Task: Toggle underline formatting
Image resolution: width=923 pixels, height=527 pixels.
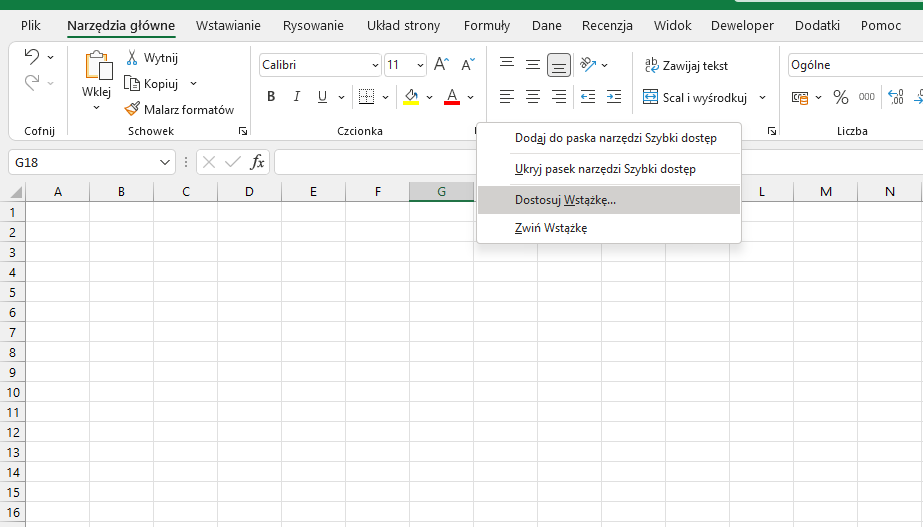Action: (322, 97)
